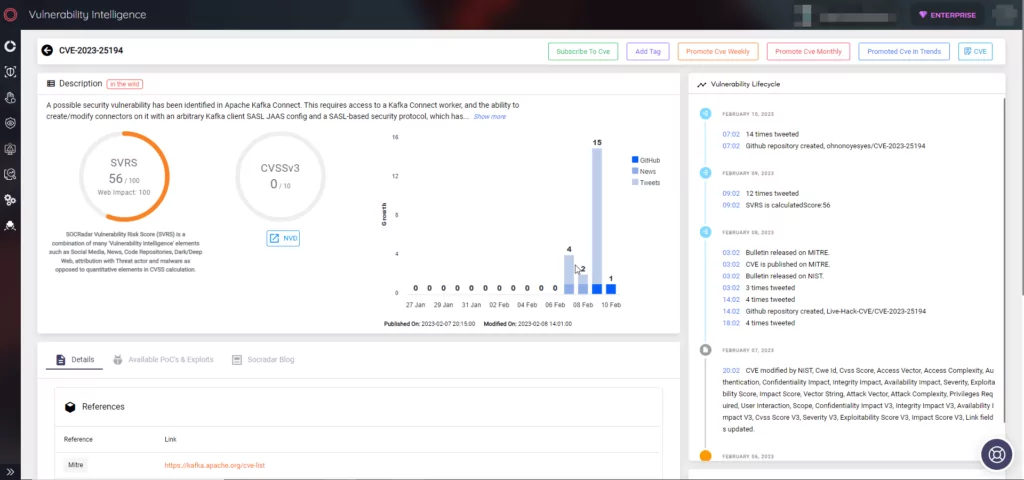
Task: Click '14 times tweeted' lifecycle entry
Action: coord(772,135)
